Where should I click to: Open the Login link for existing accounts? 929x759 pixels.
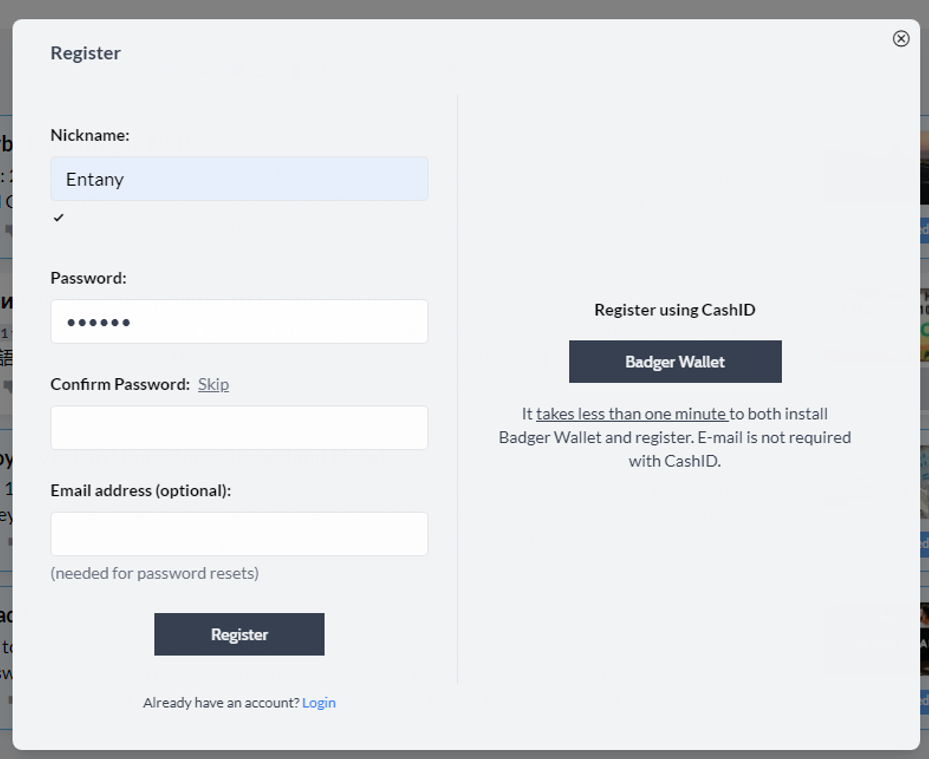pos(319,703)
